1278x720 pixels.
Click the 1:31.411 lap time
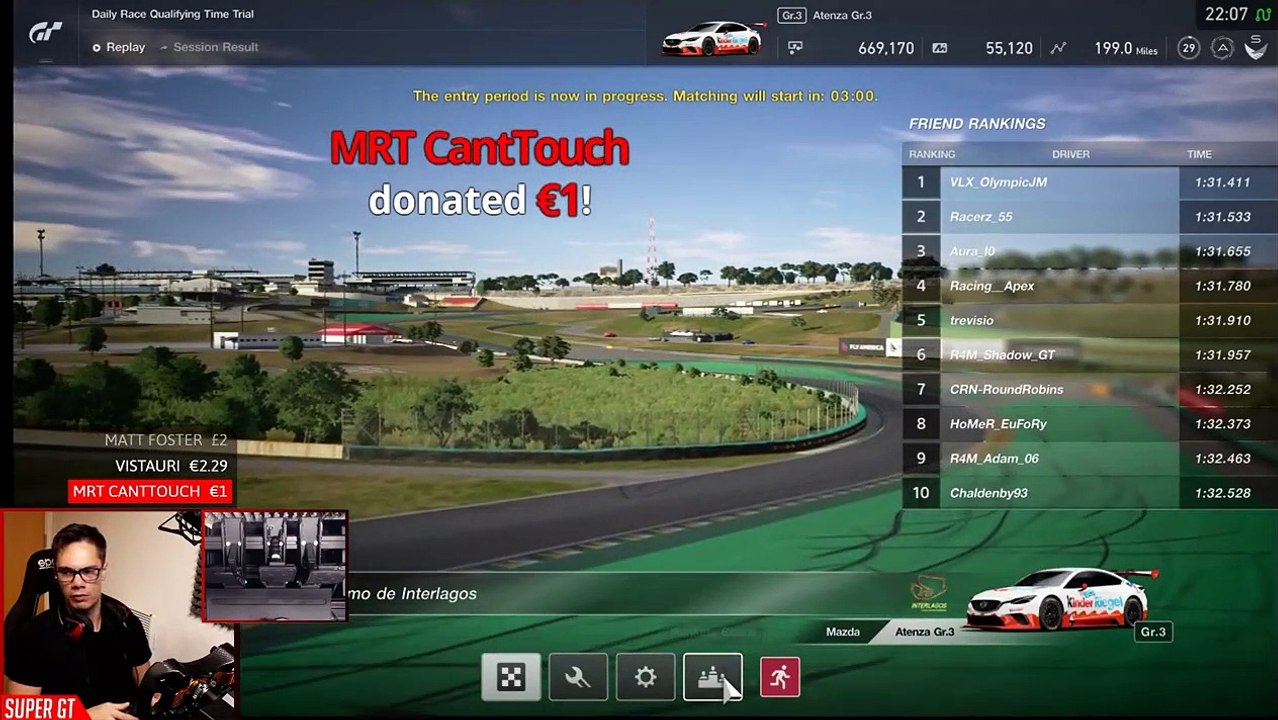click(1222, 182)
